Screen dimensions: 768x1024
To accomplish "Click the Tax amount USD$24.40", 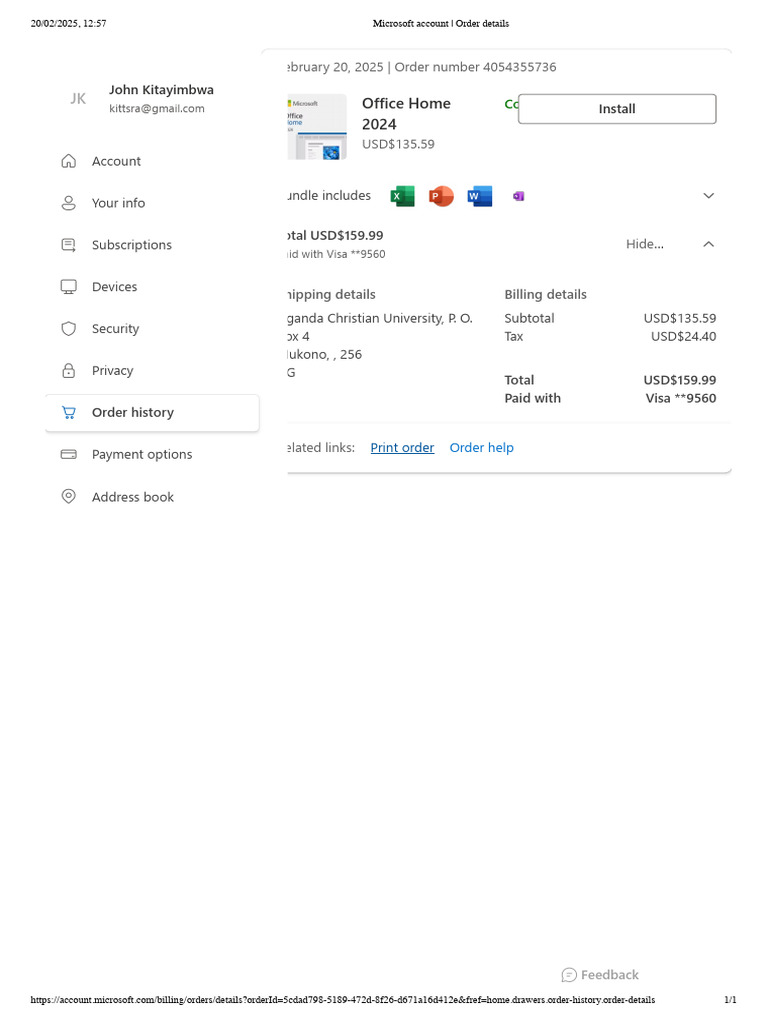I will point(683,336).
